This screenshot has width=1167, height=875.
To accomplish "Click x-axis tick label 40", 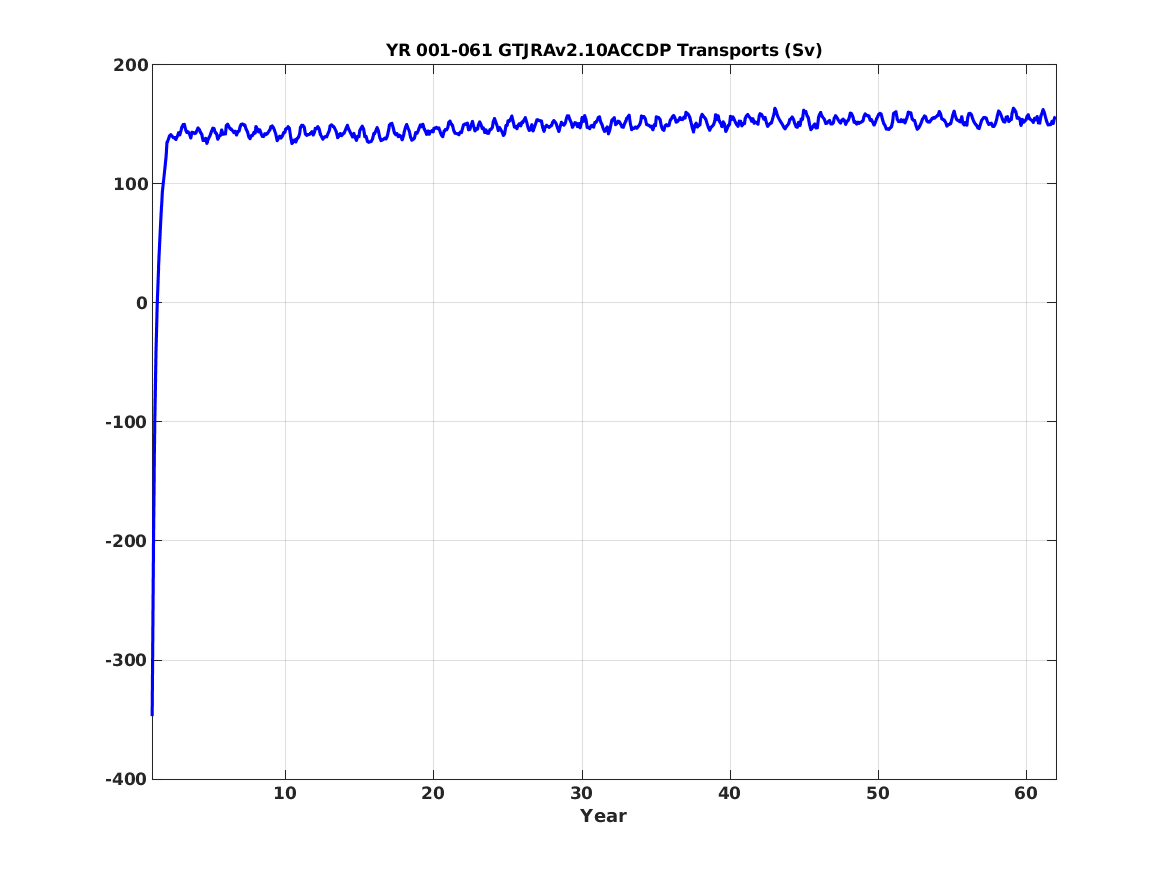I will pos(729,793).
